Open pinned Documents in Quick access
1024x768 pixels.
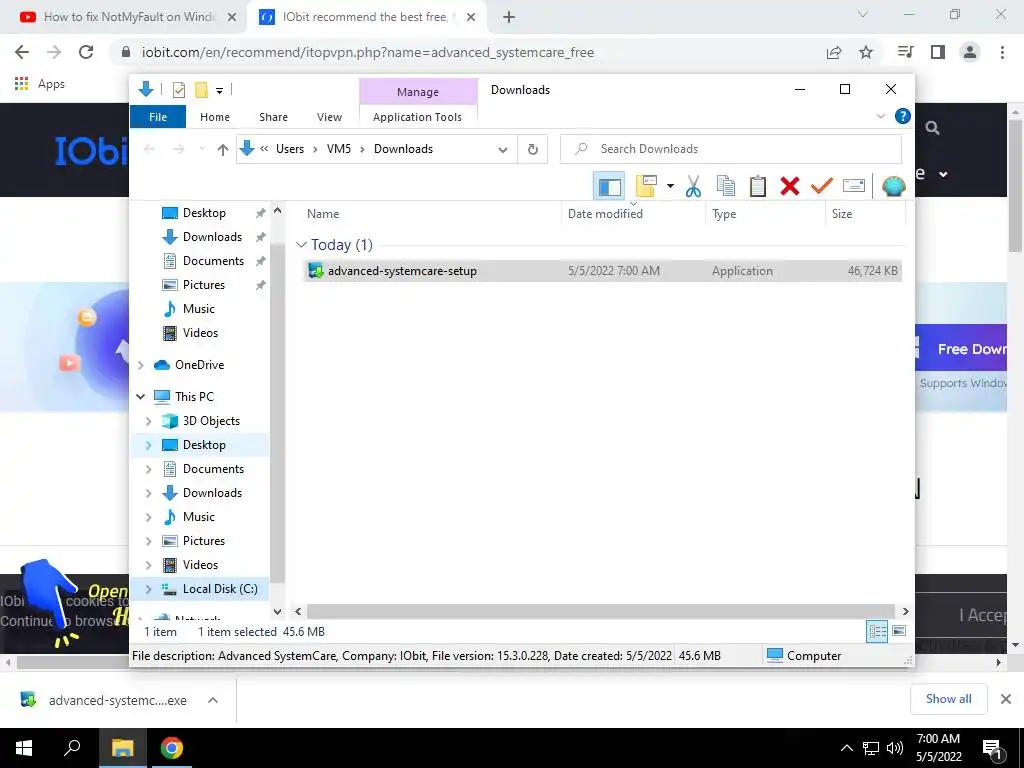click(x=213, y=261)
